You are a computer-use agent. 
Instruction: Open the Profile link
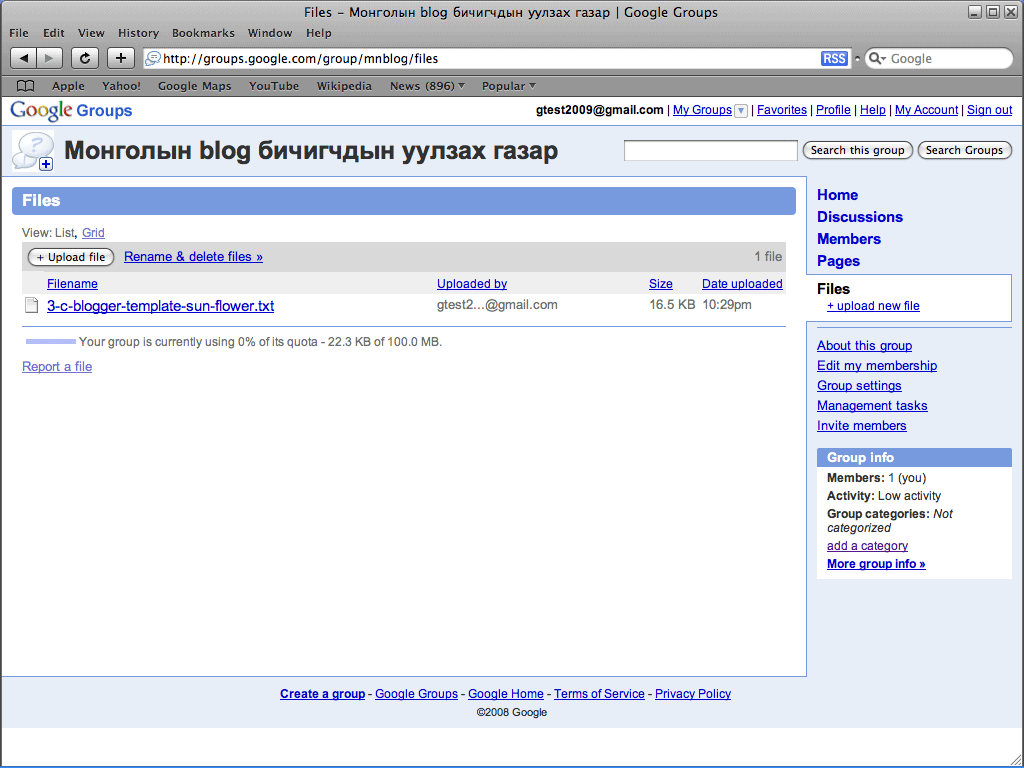point(833,110)
